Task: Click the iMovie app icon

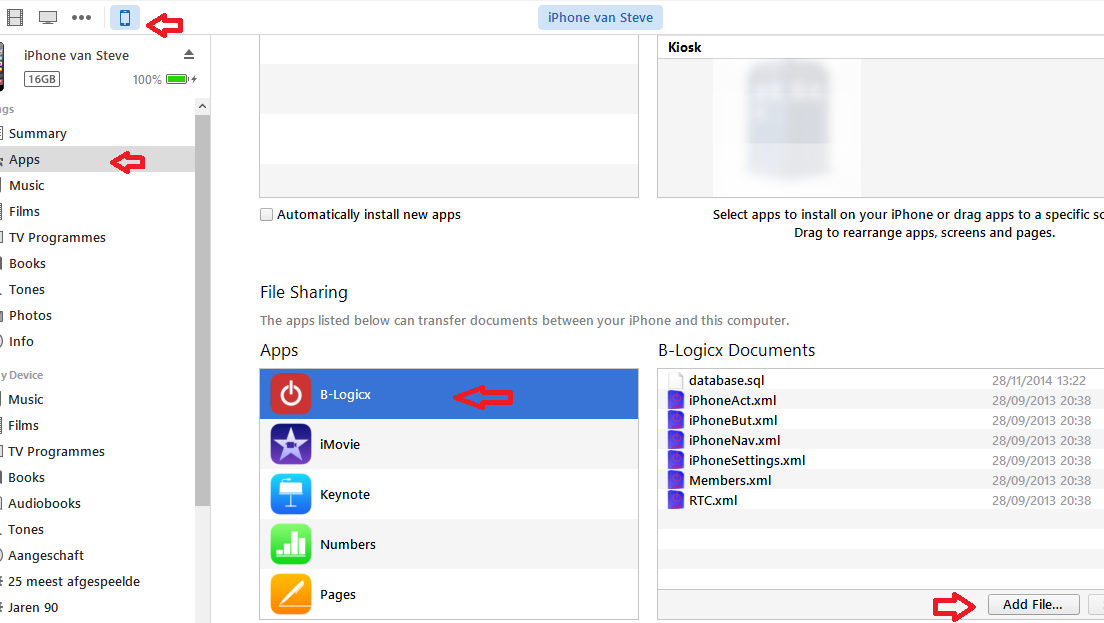Action: pyautogui.click(x=291, y=444)
